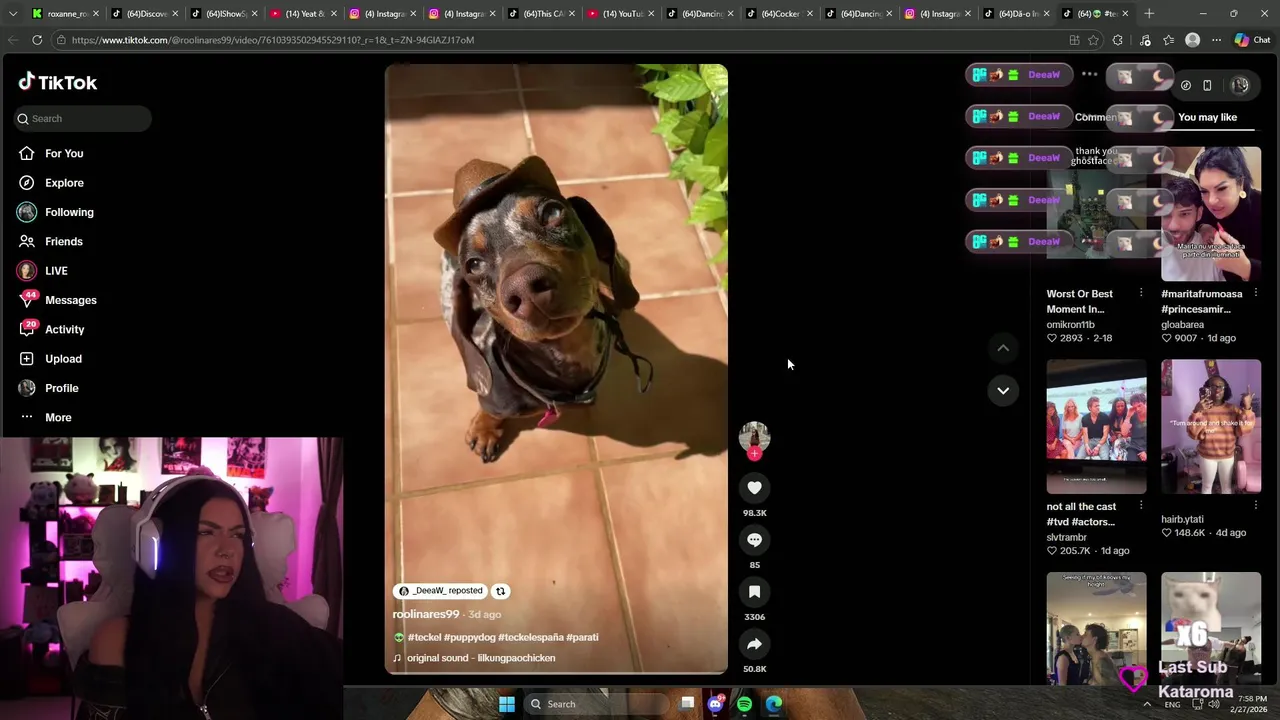Like the dachshund video with the heart

point(754,488)
